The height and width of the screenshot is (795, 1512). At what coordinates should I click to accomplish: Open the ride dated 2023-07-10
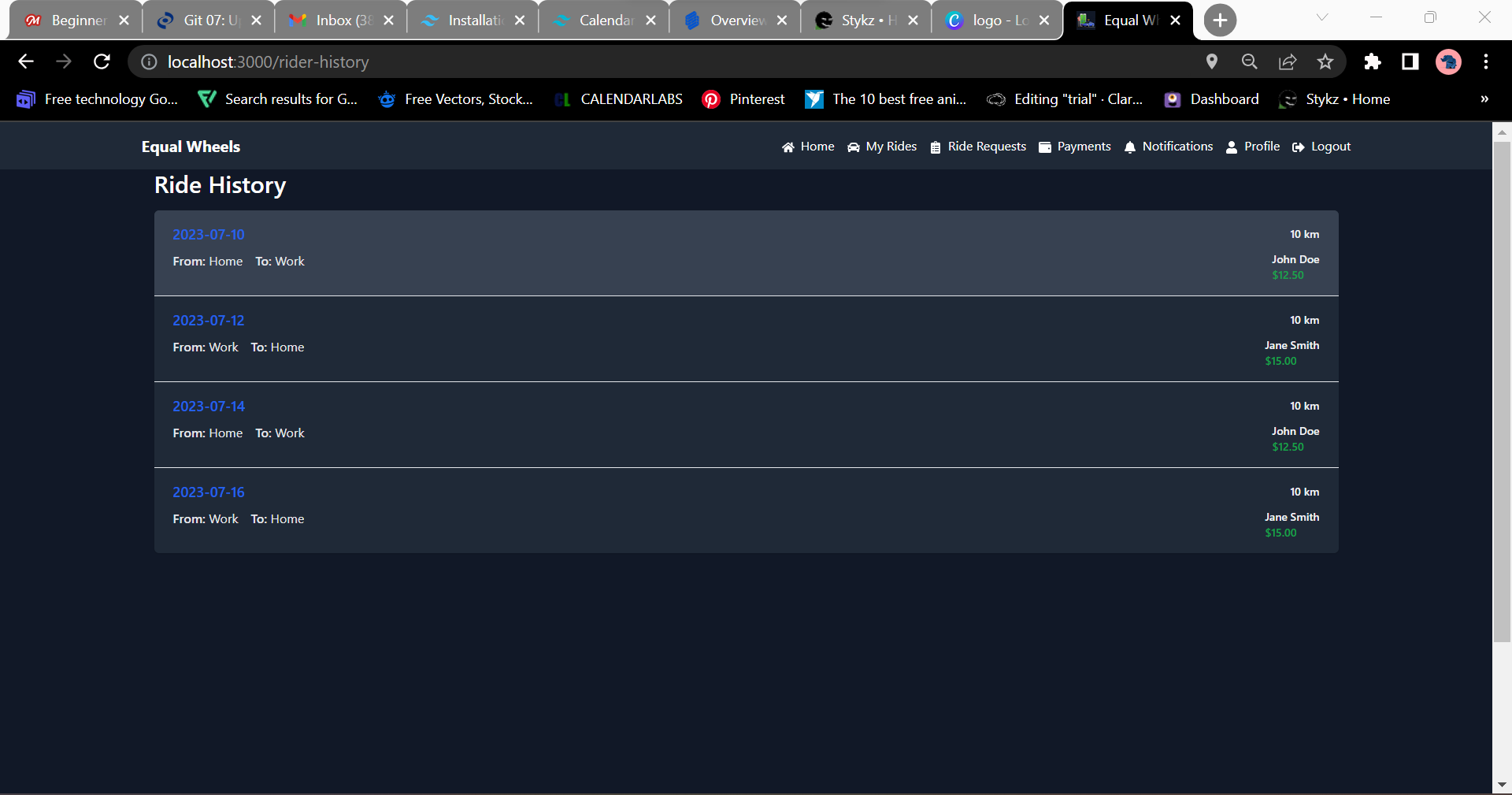(x=209, y=235)
